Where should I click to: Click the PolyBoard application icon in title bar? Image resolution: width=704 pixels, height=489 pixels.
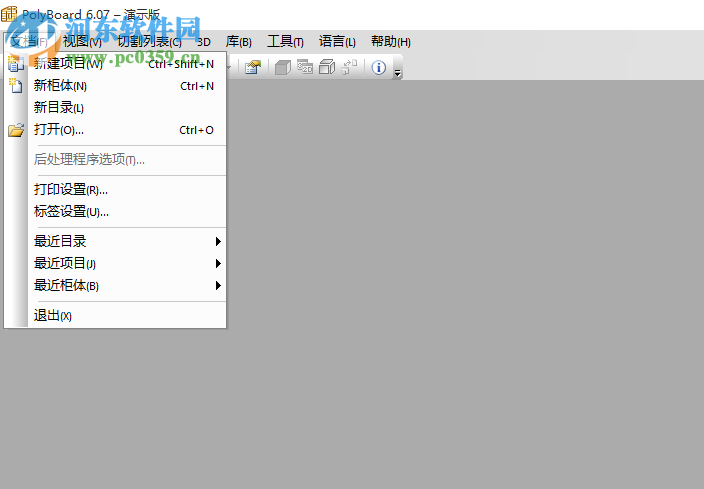(9, 14)
